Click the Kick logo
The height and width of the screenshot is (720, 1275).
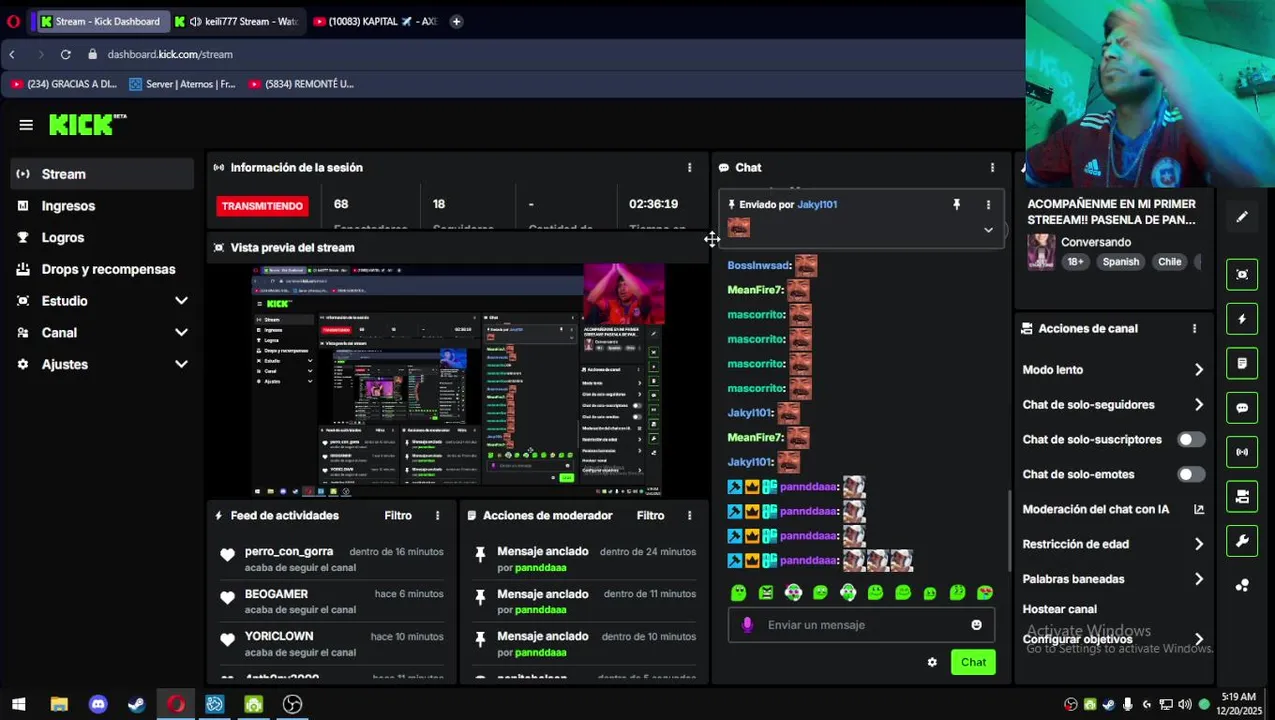pos(88,124)
